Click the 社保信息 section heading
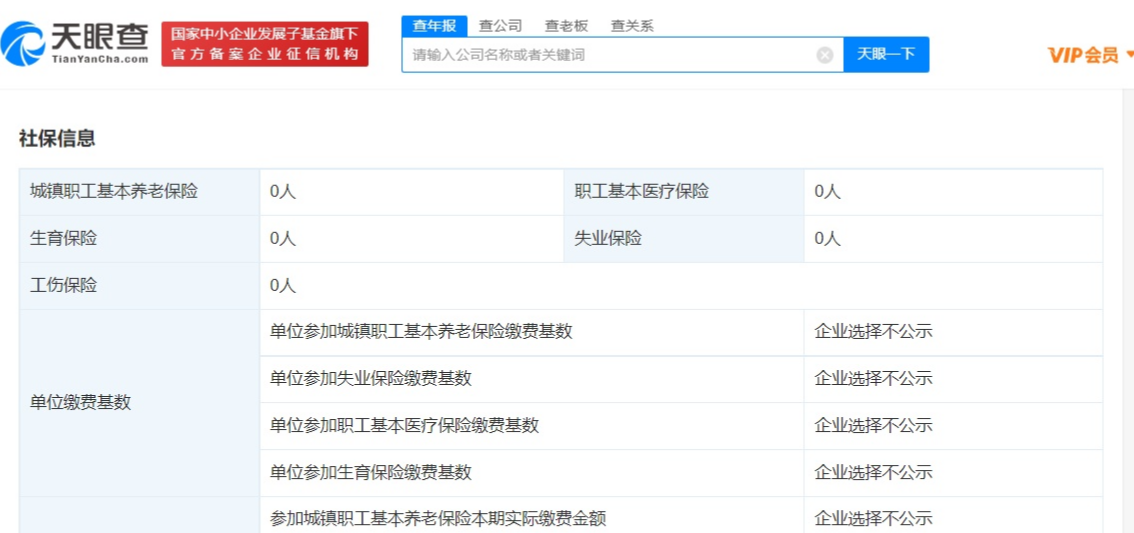1134x533 pixels. pyautogui.click(x=57, y=139)
